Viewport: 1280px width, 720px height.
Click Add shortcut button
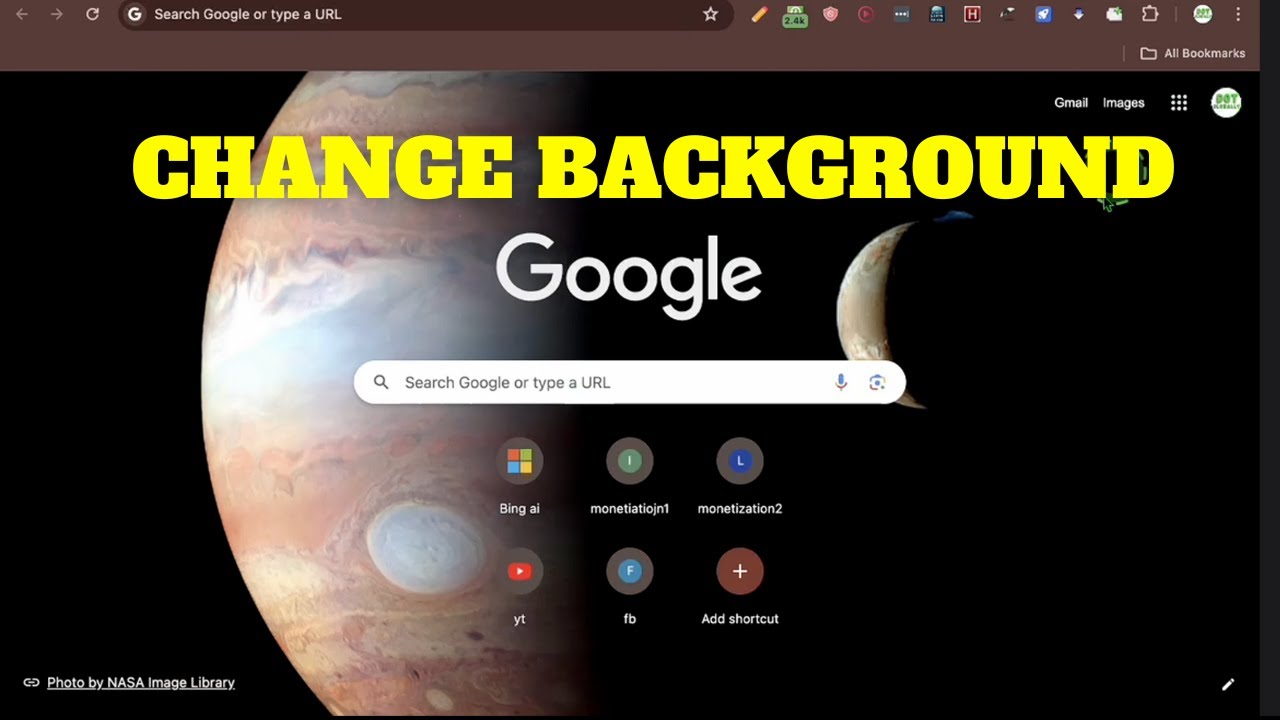click(740, 587)
